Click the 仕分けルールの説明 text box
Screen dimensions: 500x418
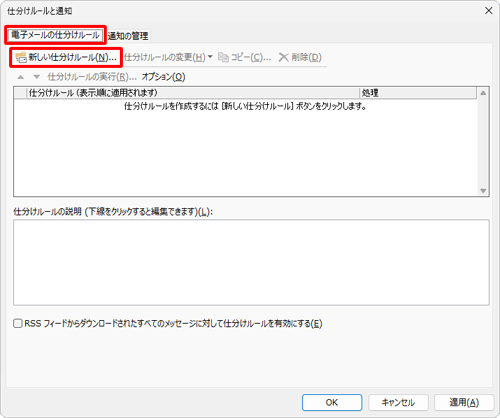pos(251,262)
